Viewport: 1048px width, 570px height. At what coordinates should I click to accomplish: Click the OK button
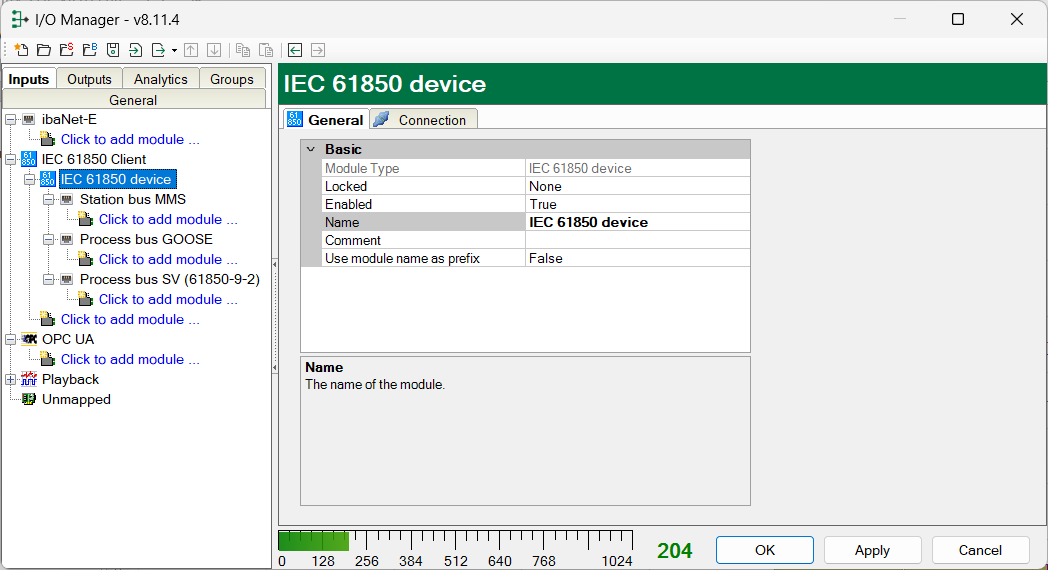click(x=765, y=550)
